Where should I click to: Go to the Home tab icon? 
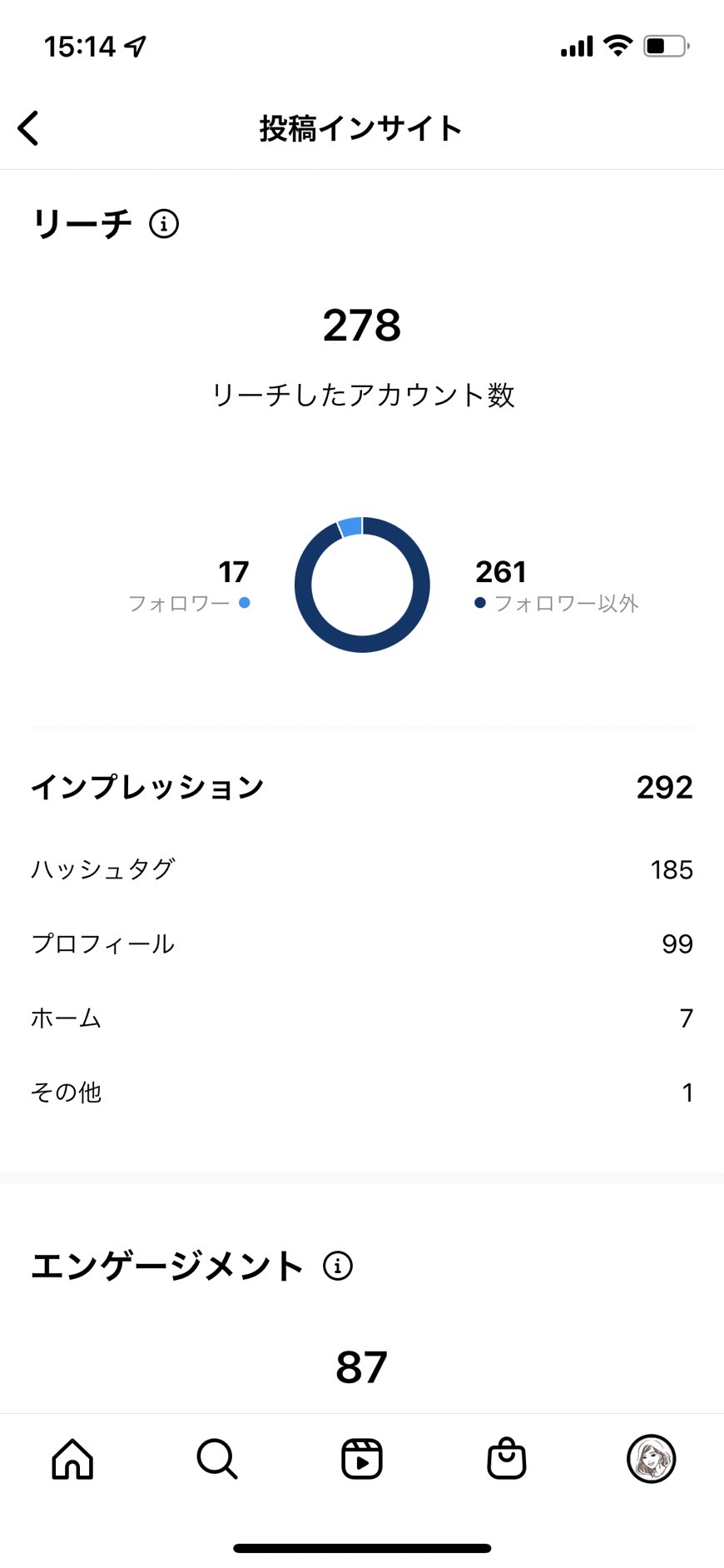point(72,1459)
